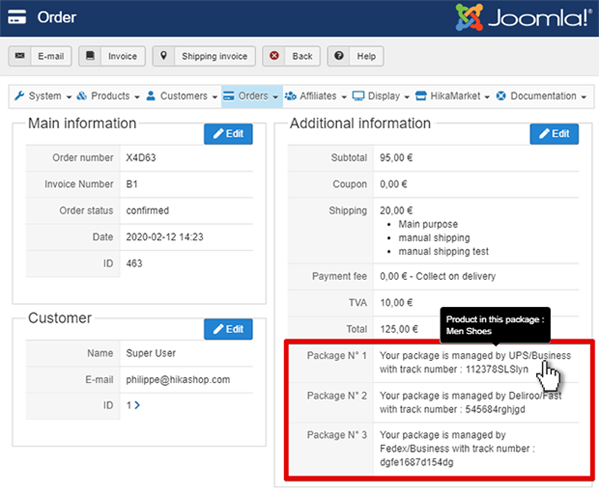This screenshot has width=600, height=491.
Task: Click the coupon value 0,00 €
Action: pos(393,184)
